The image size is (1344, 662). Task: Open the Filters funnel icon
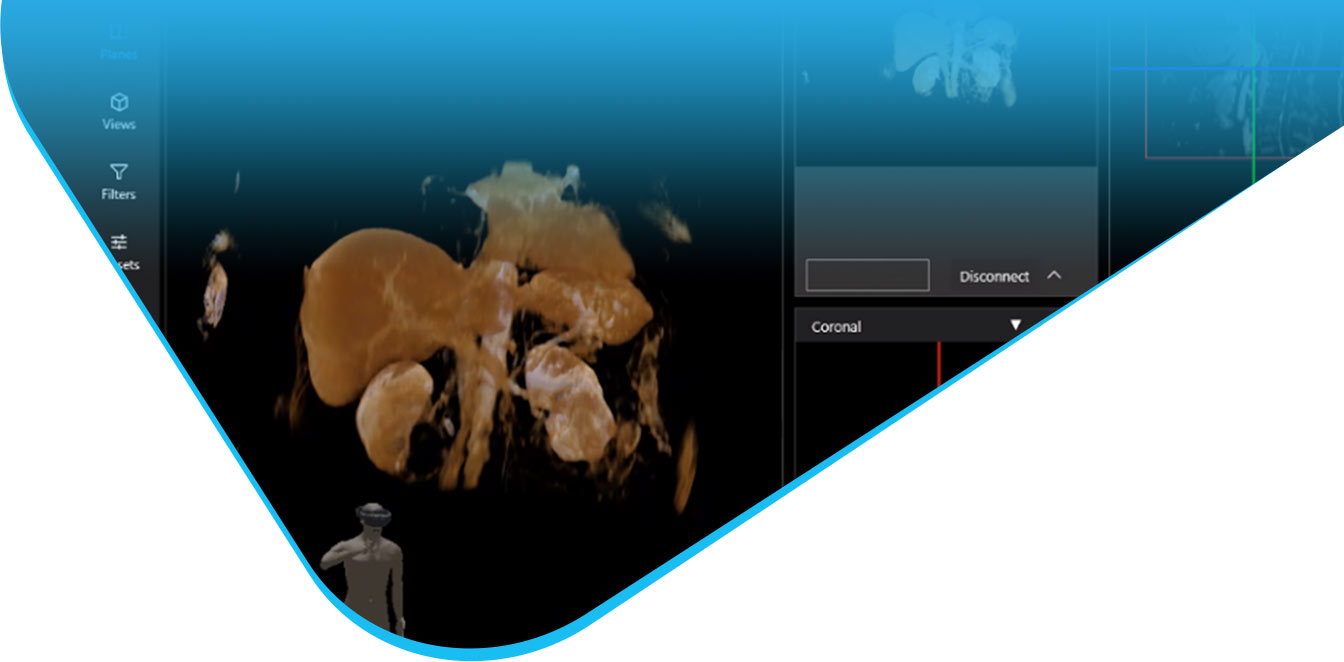coord(119,173)
